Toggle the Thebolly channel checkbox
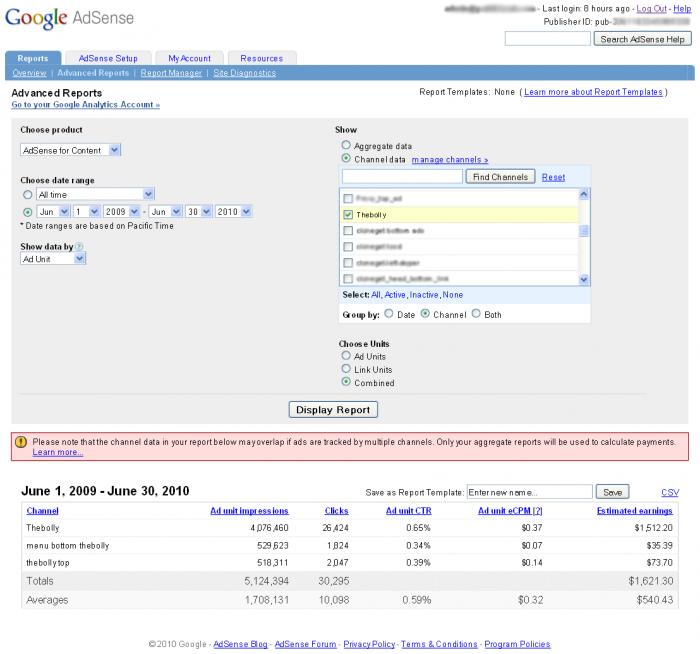The image size is (700, 654). [347, 215]
